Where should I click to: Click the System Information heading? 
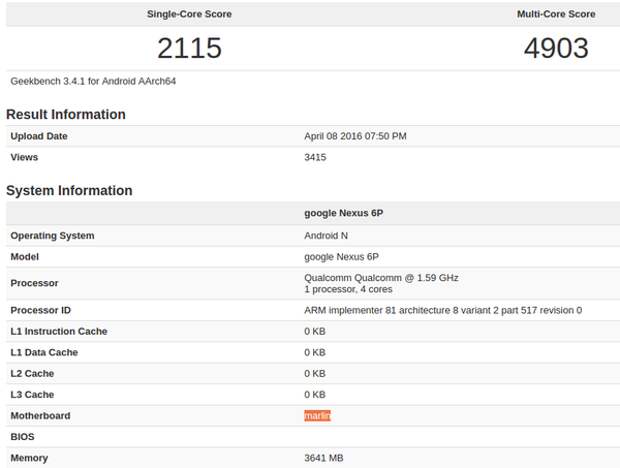point(69,191)
